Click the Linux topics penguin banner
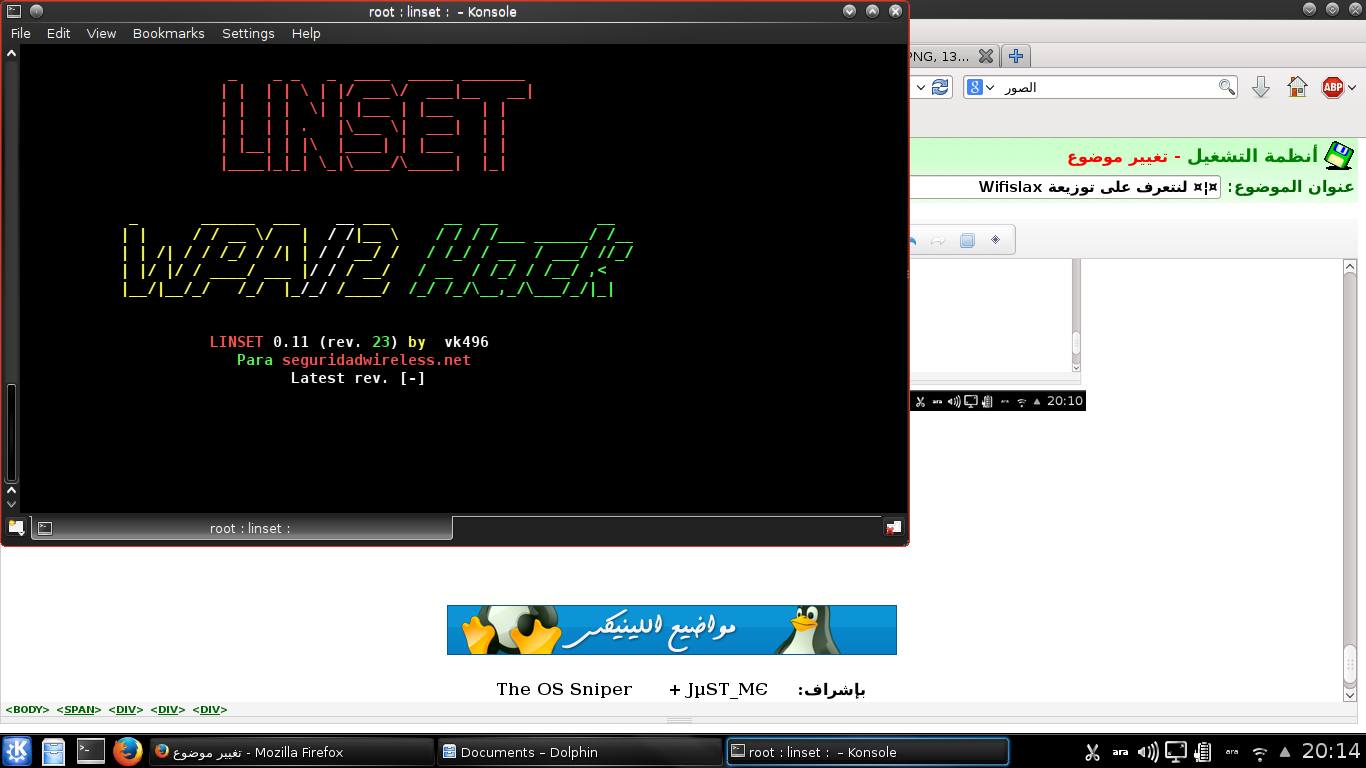 (672, 630)
